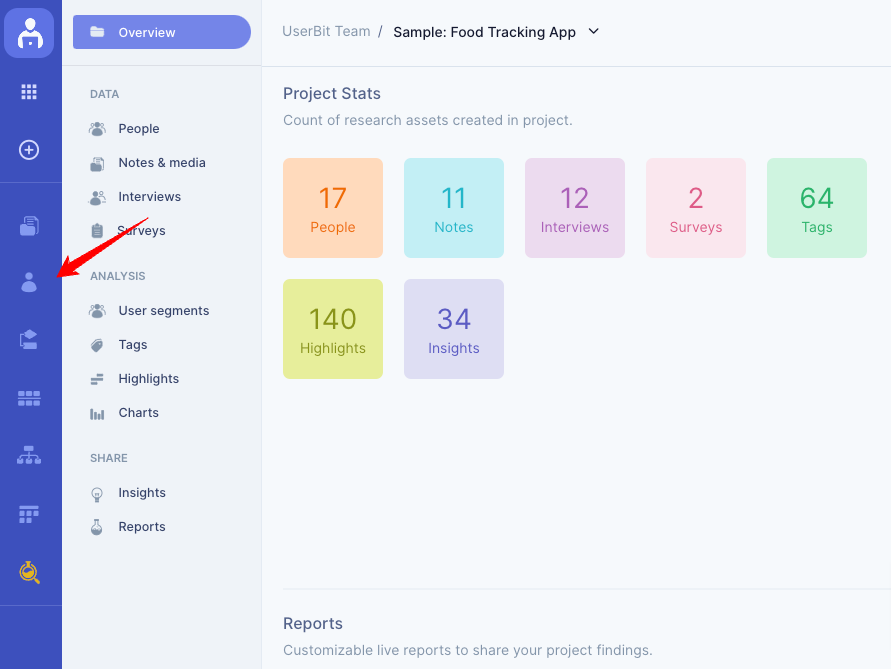Screen dimensions: 891x669
Task: Click the plus circle add icon
Action: tap(29, 150)
